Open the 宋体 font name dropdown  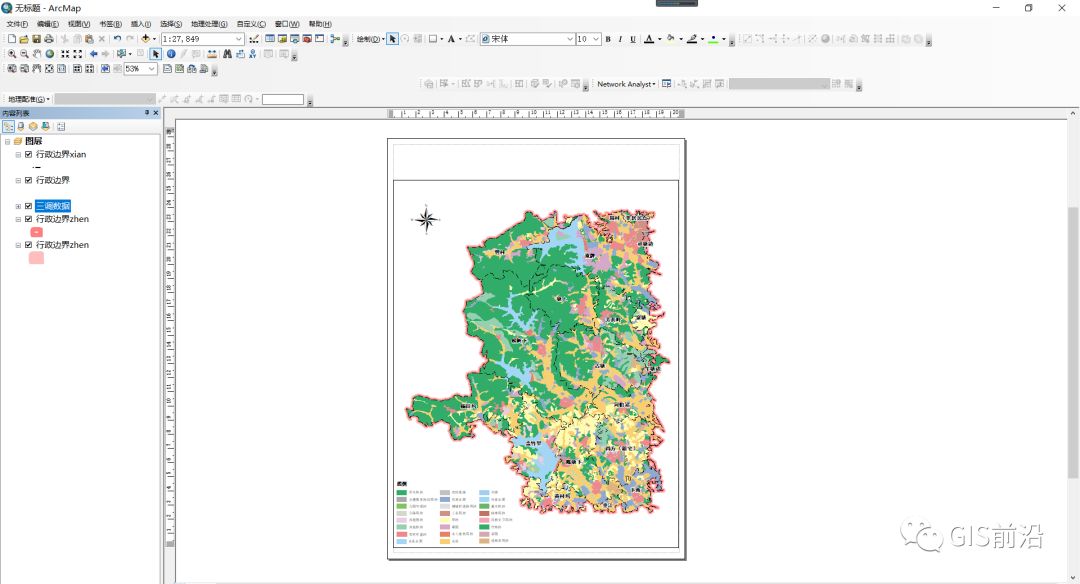(x=570, y=39)
